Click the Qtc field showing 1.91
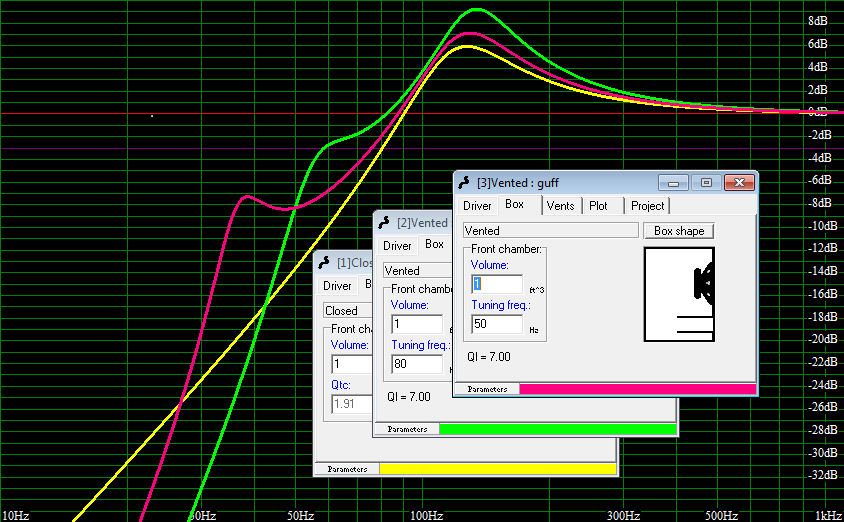The height and width of the screenshot is (522, 844). pyautogui.click(x=351, y=404)
